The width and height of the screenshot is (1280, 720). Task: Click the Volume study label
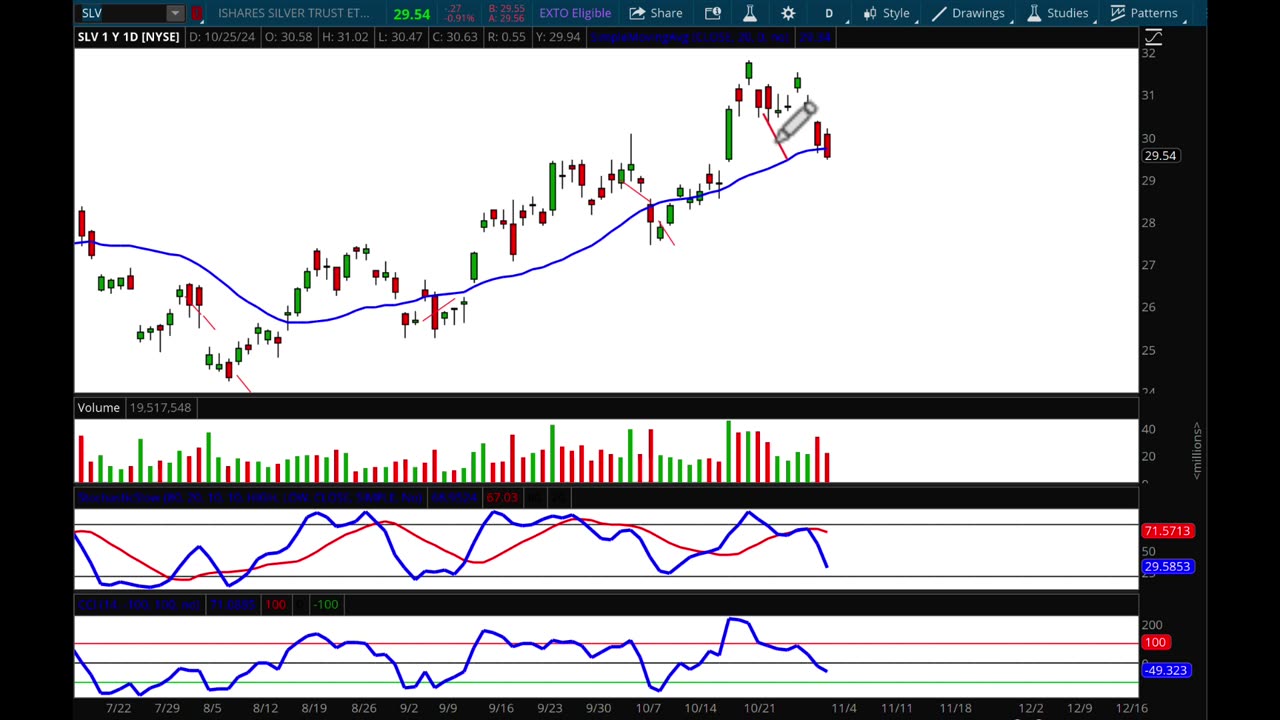click(99, 407)
